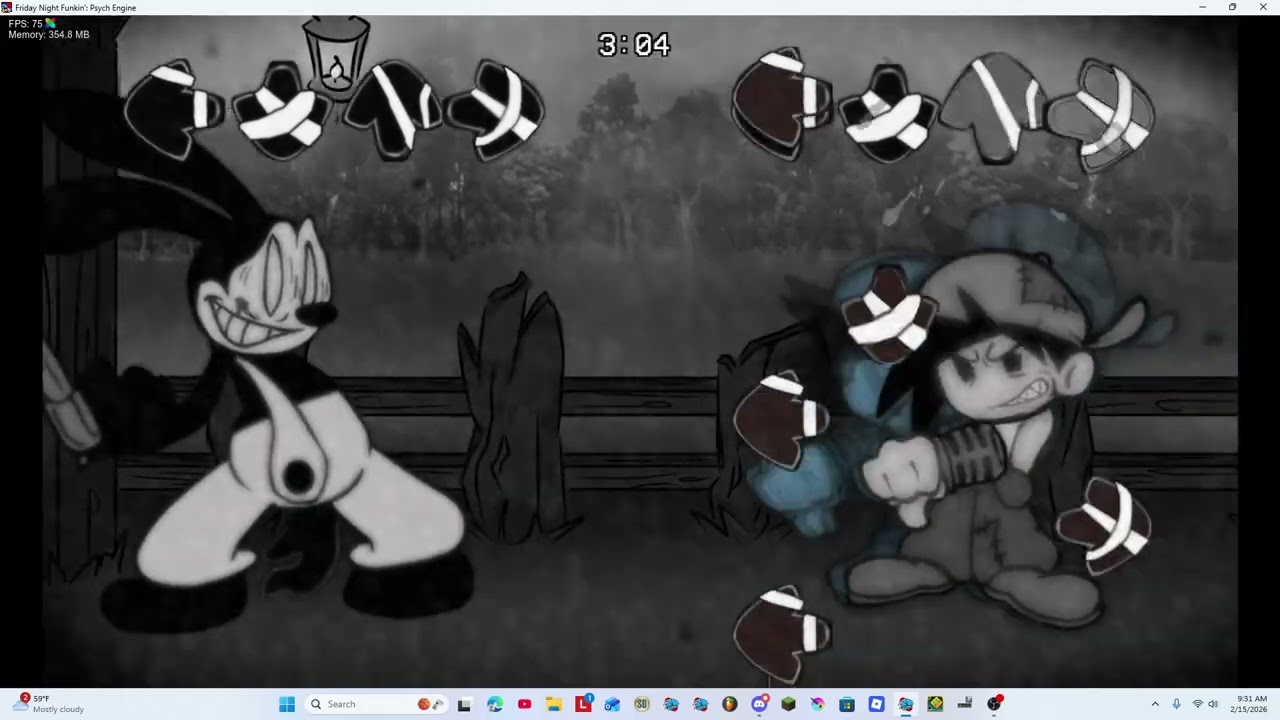Image resolution: width=1280 pixels, height=720 pixels.
Task: Click the falling right-arrow note near the player's foot
Action: 1104,526
